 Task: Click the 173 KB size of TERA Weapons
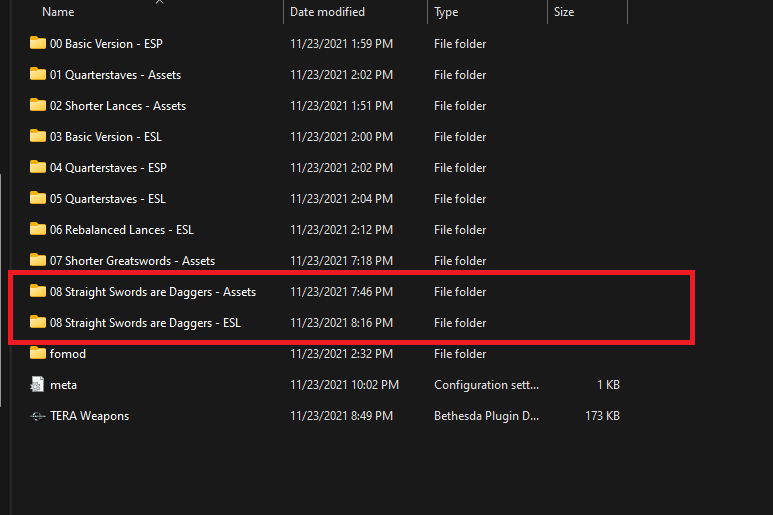coord(602,416)
